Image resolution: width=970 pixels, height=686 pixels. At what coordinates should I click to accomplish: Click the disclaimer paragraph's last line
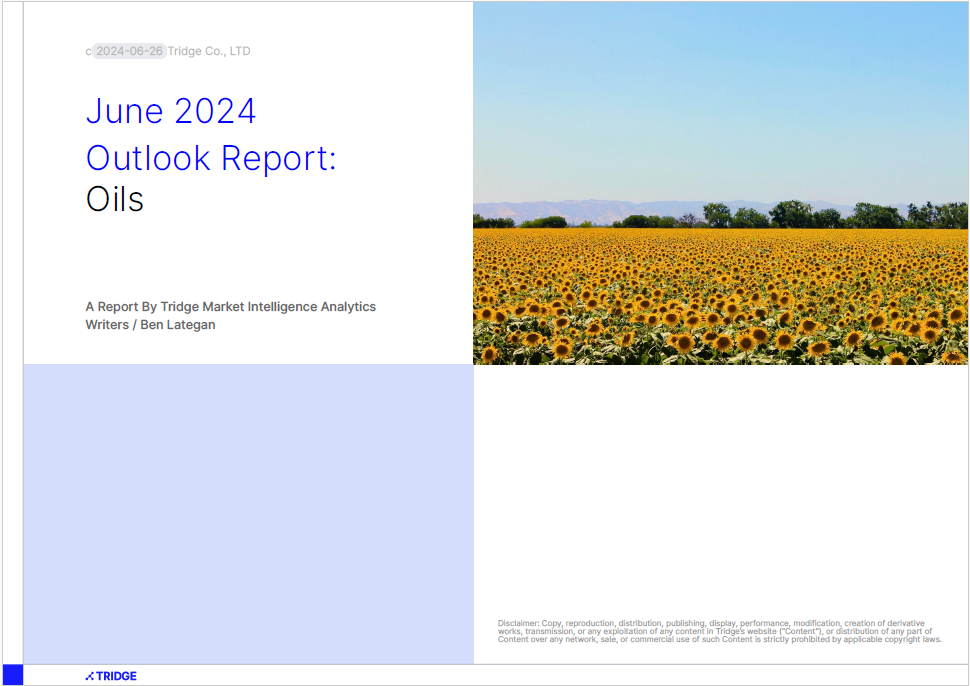pos(720,640)
